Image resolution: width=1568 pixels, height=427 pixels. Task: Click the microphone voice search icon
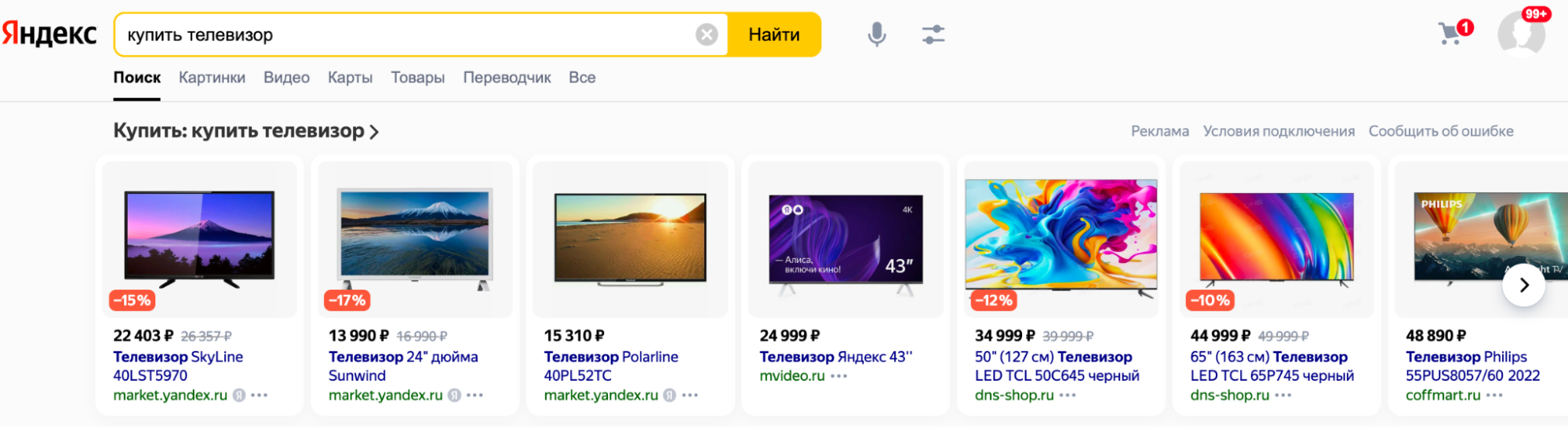click(877, 35)
